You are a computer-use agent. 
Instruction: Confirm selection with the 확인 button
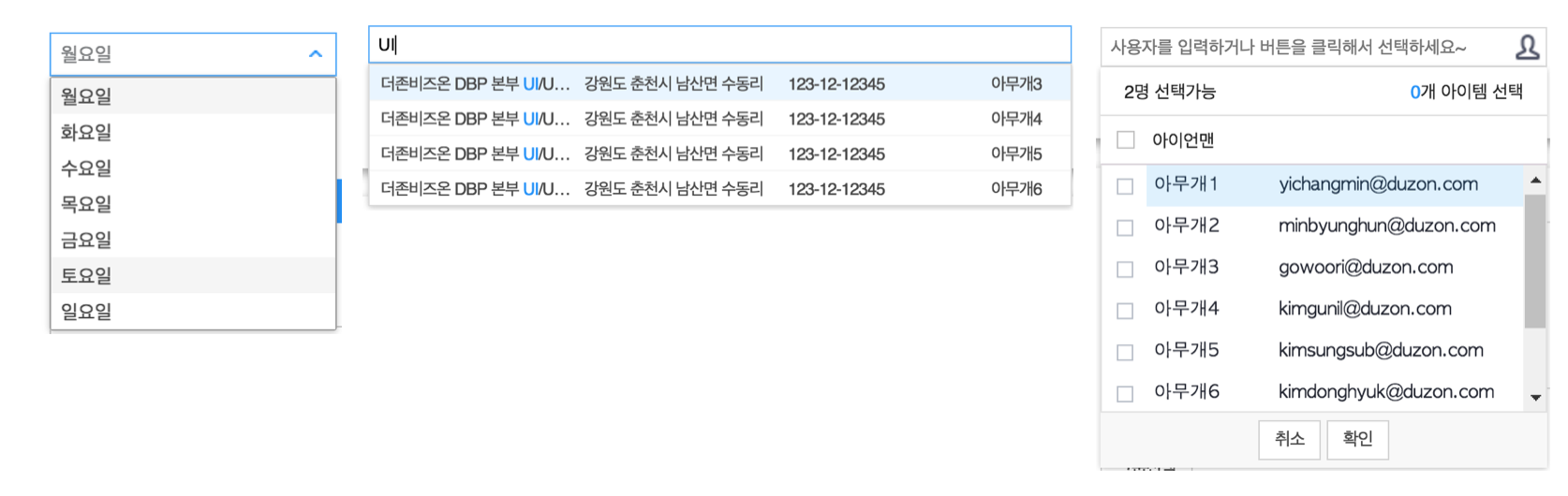(x=1357, y=439)
